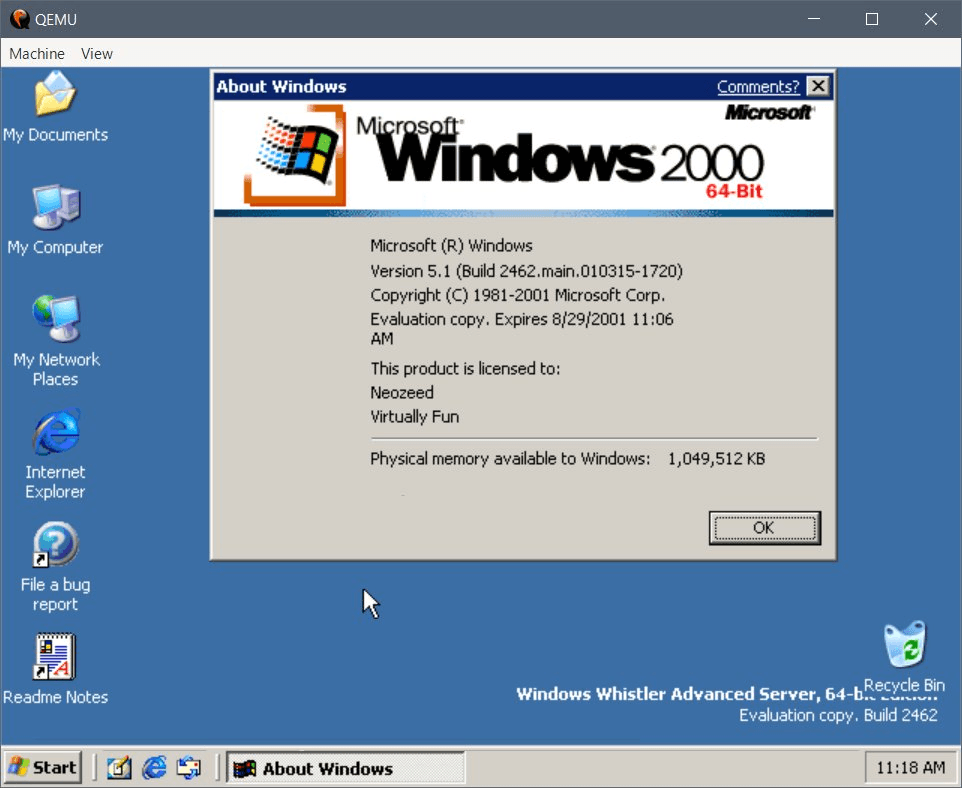Open the QEMU Machine menu

point(37,53)
